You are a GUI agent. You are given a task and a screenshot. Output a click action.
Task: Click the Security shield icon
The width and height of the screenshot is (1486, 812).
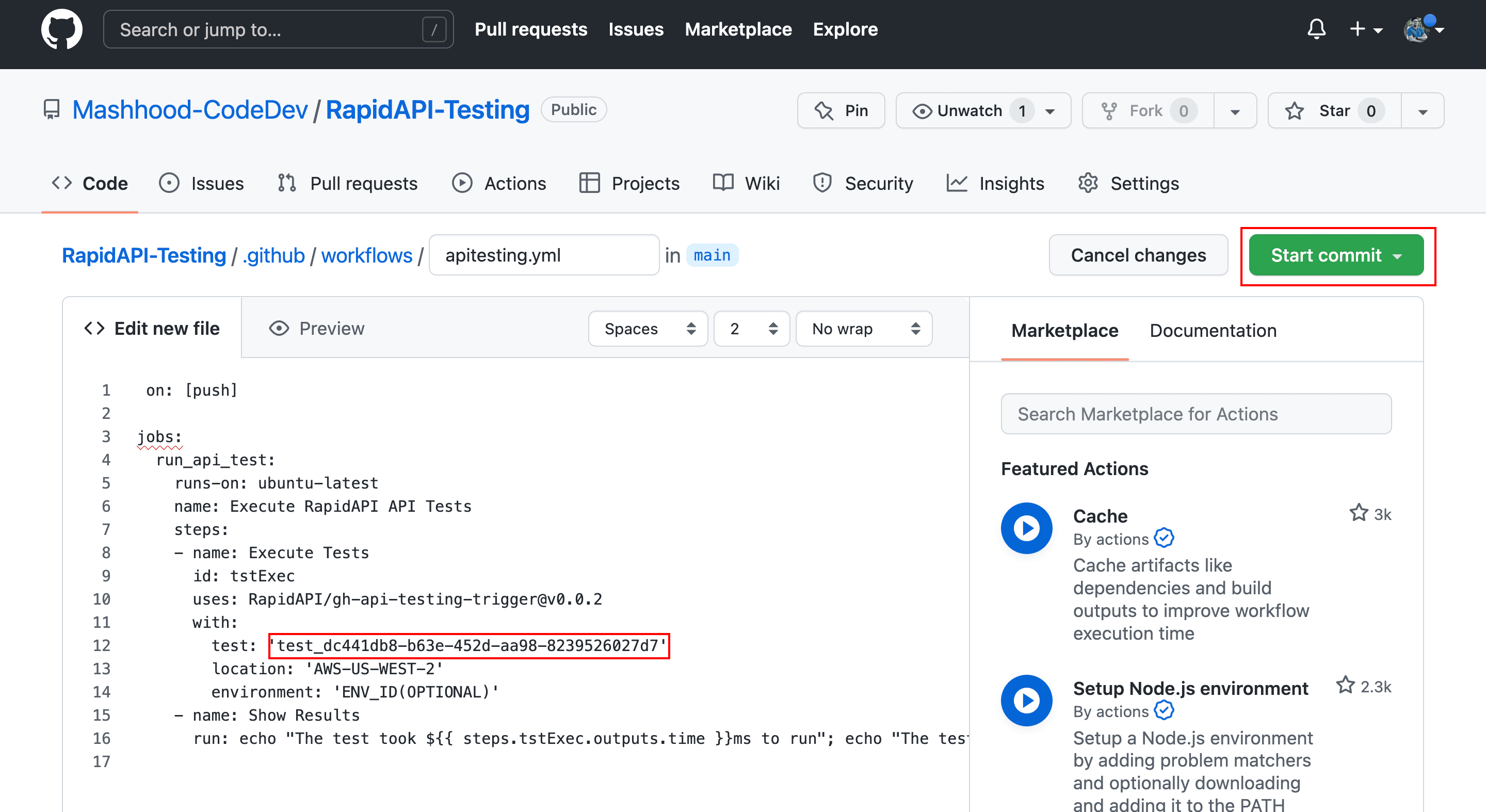pyautogui.click(x=821, y=183)
